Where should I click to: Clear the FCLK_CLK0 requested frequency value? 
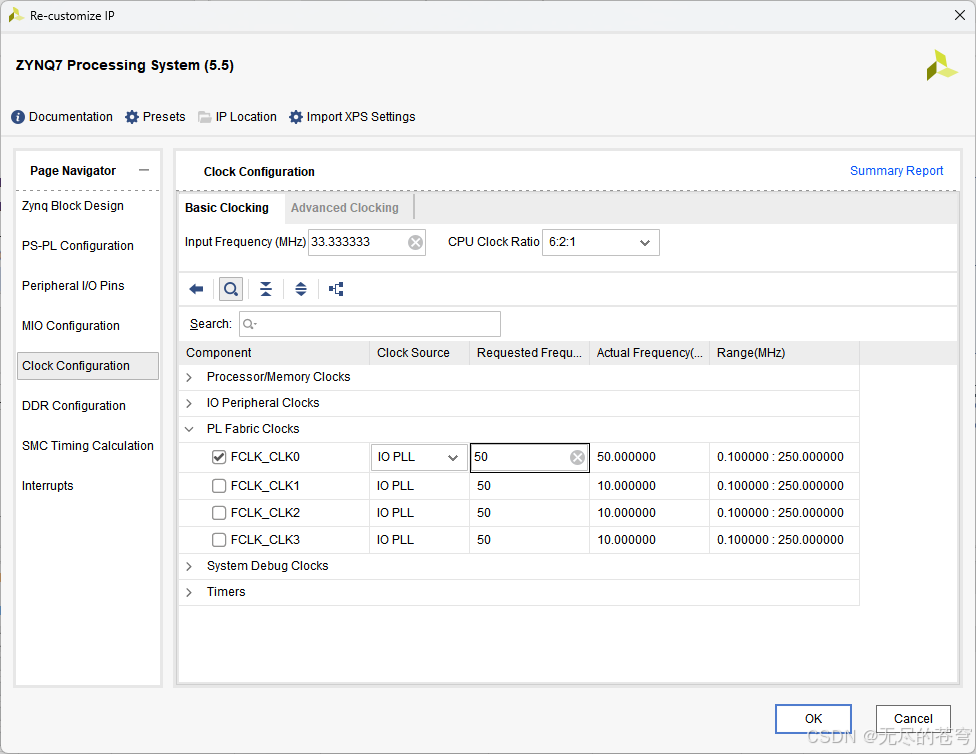[577, 458]
